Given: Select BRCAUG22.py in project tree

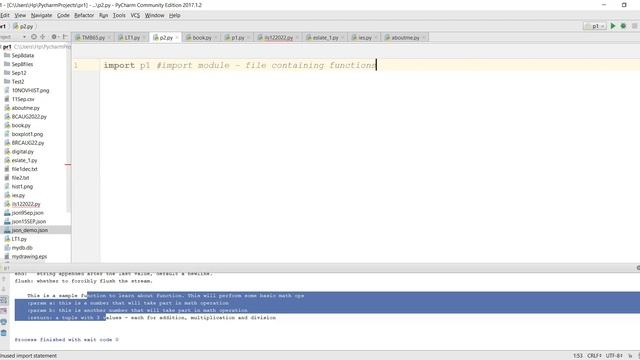Looking at the screenshot, I should (x=24, y=143).
